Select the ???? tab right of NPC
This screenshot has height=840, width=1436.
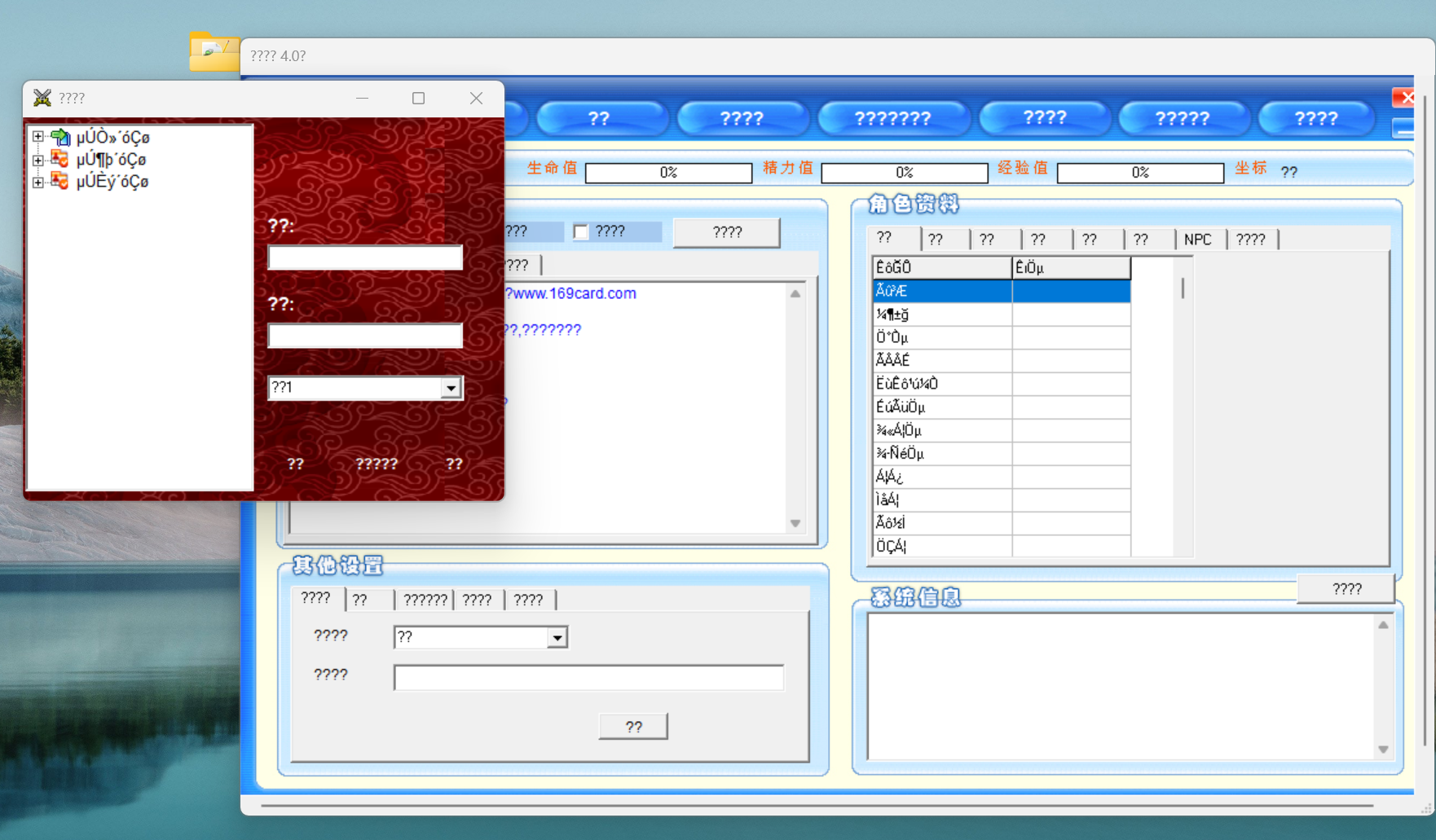pos(1251,240)
